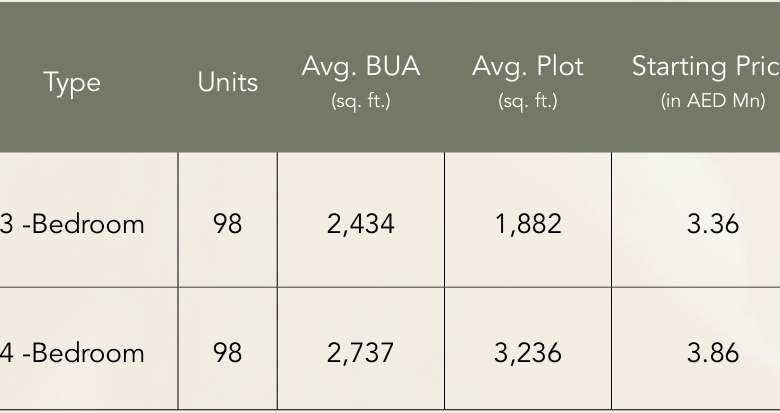Click the 1,882 average plot cell
Image resolution: width=780 pixels, height=413 pixels.
pyautogui.click(x=528, y=224)
